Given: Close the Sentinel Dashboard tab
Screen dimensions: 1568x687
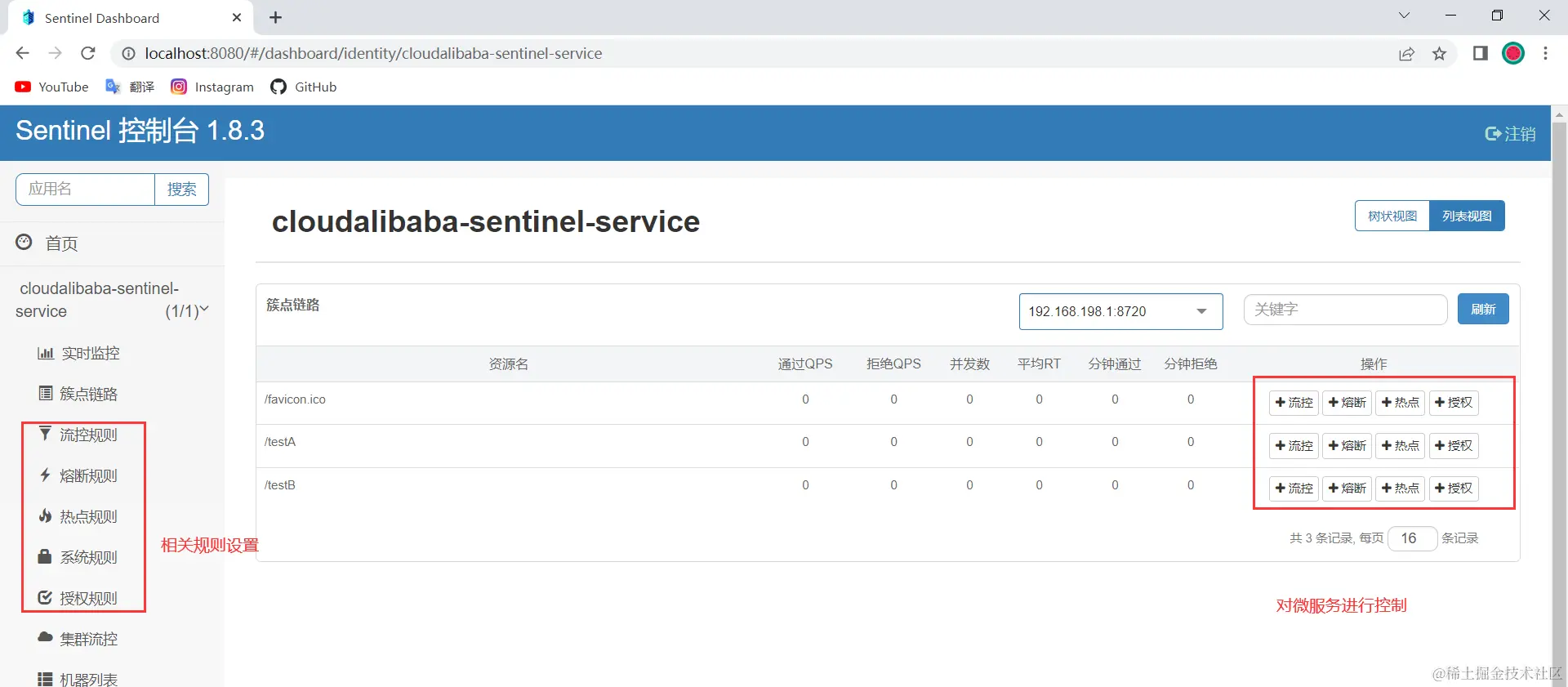Looking at the screenshot, I should 237,17.
